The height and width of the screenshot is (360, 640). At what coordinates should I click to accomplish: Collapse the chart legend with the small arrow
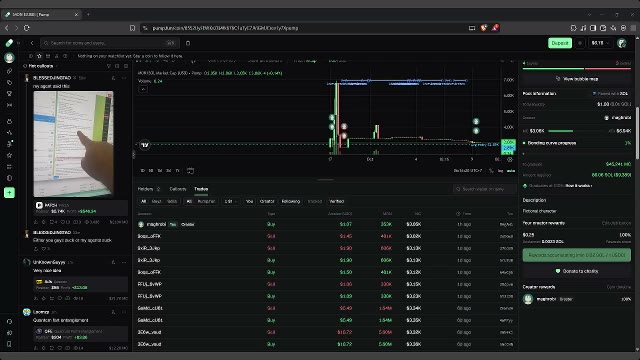coord(143,89)
